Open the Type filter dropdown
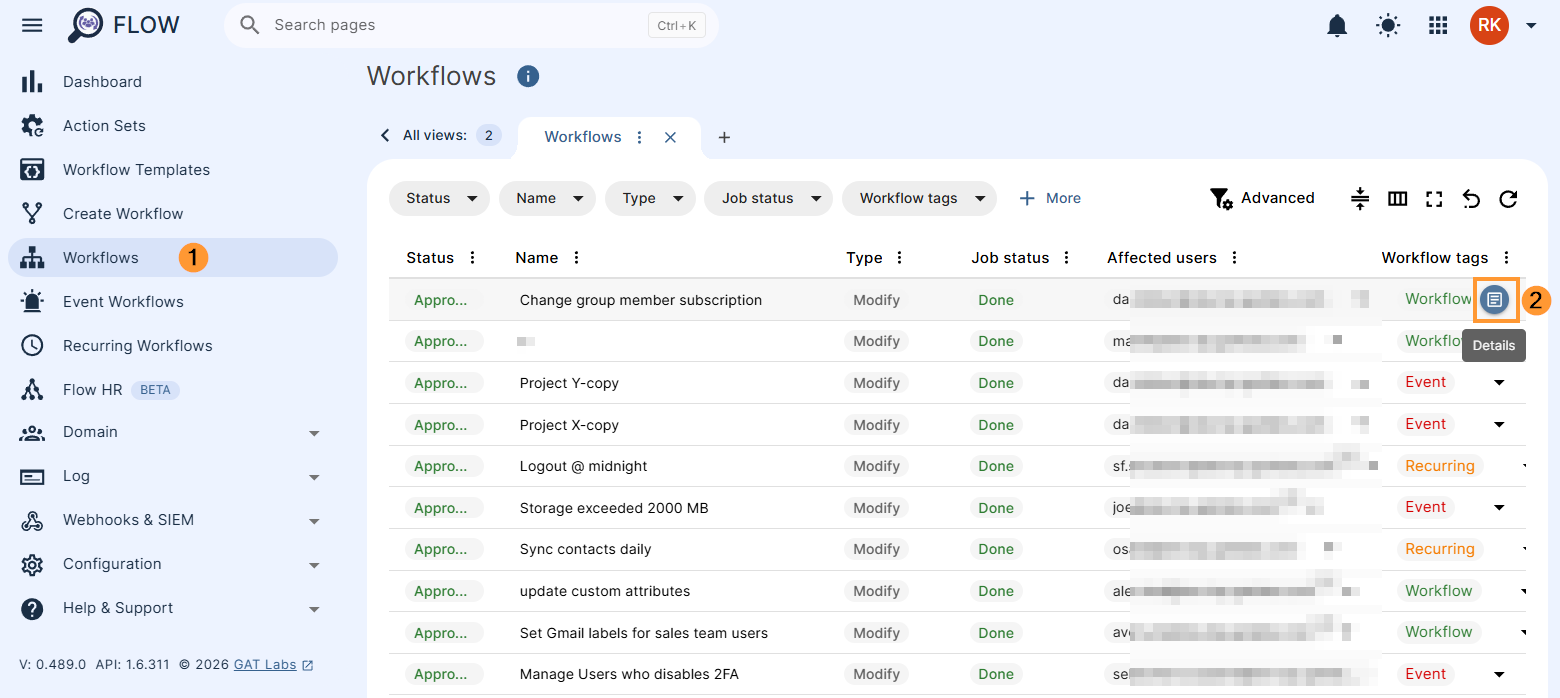This screenshot has height=698, width=1560. [x=650, y=198]
